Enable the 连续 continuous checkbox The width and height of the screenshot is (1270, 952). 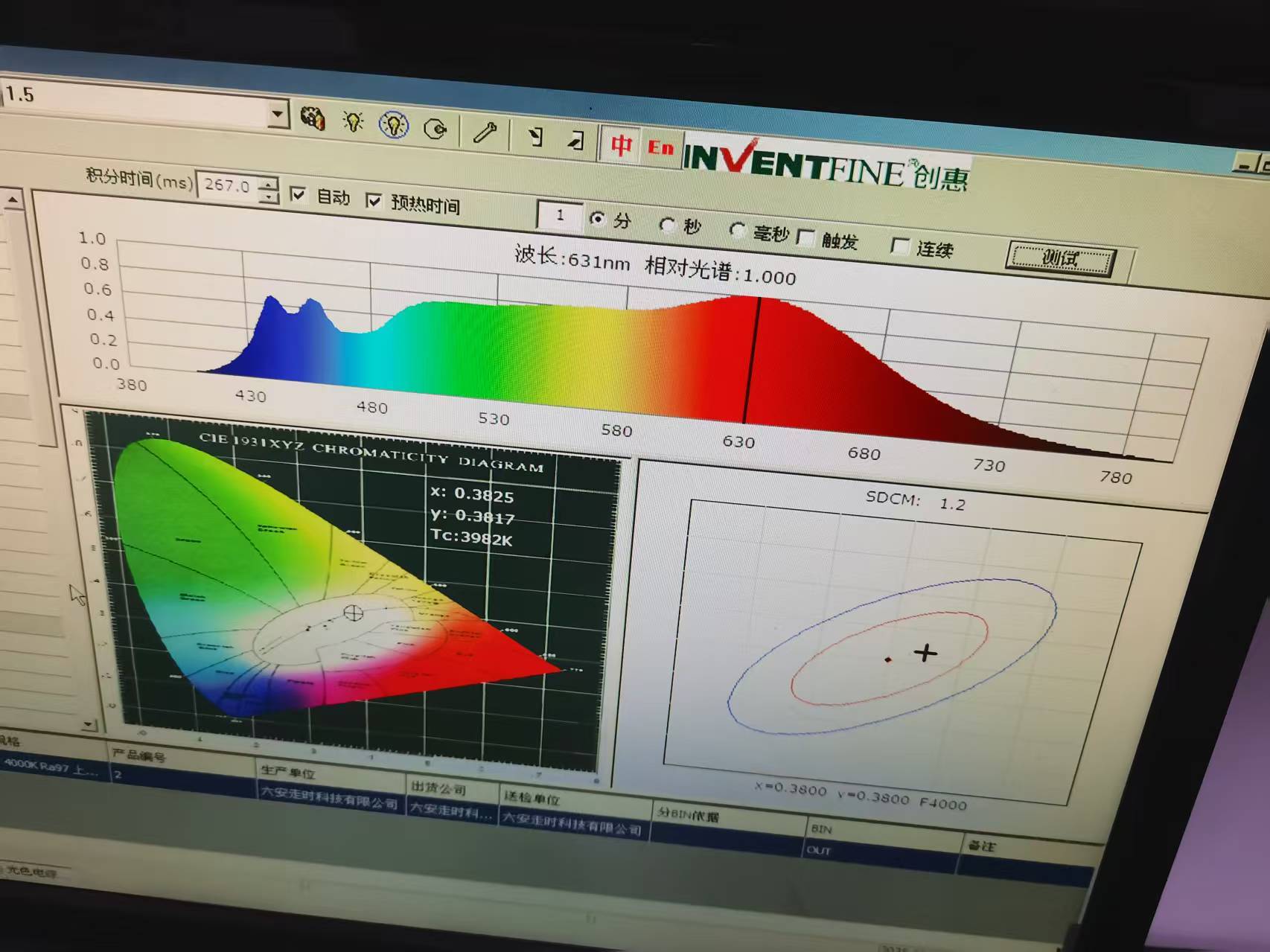[900, 246]
